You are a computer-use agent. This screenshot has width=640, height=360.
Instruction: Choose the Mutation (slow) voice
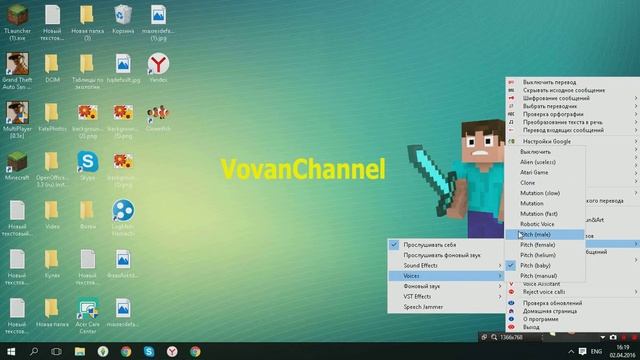545,193
